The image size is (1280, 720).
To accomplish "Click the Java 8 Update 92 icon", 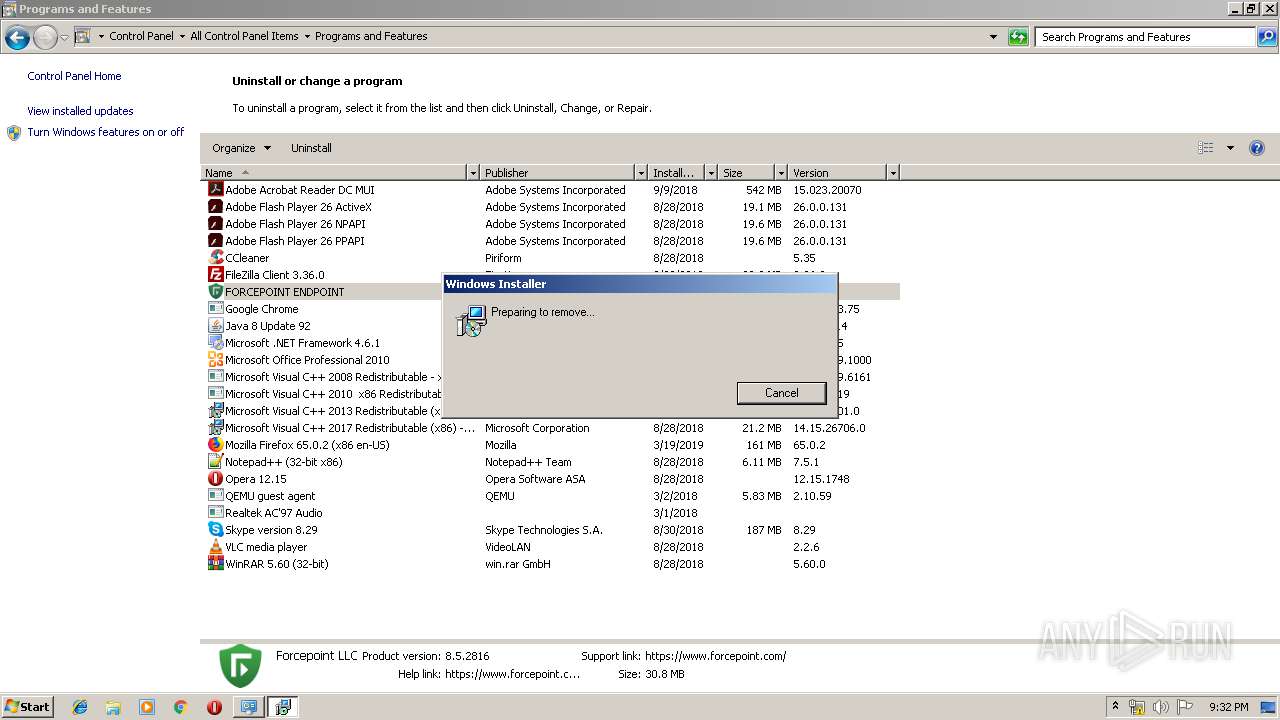I will click(215, 325).
